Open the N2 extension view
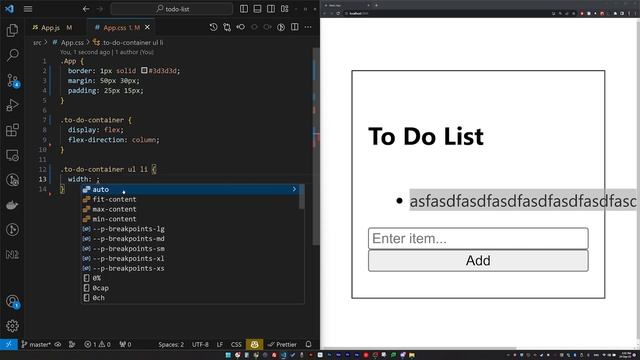640x360 pixels. tap(12, 255)
